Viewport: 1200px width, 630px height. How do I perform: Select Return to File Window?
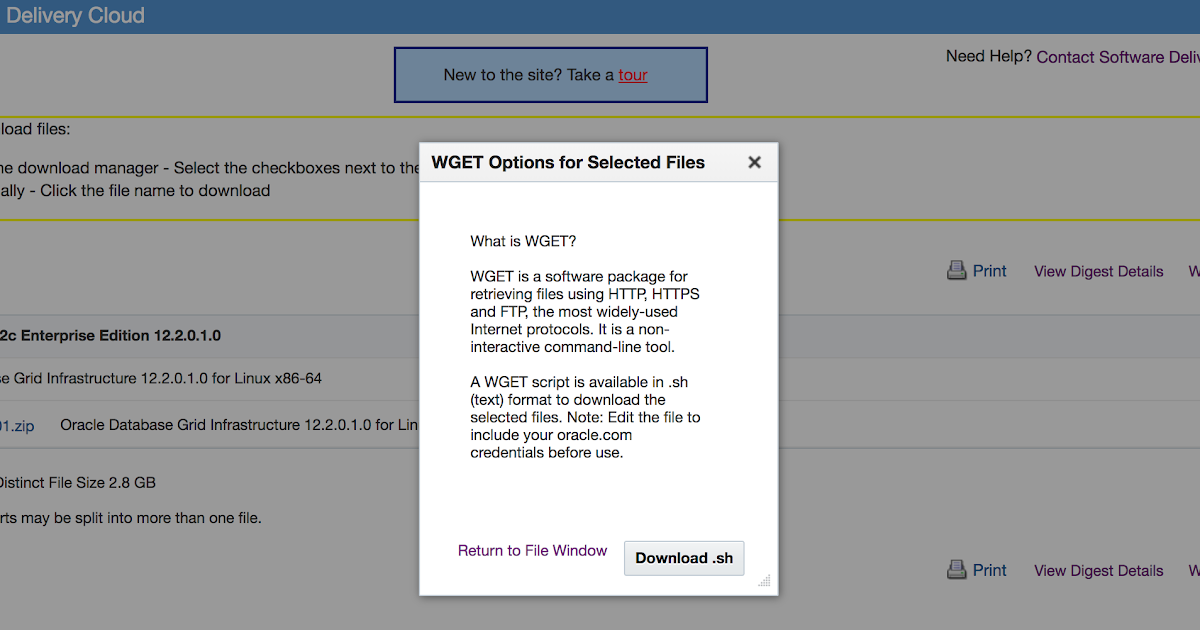pyautogui.click(x=532, y=550)
